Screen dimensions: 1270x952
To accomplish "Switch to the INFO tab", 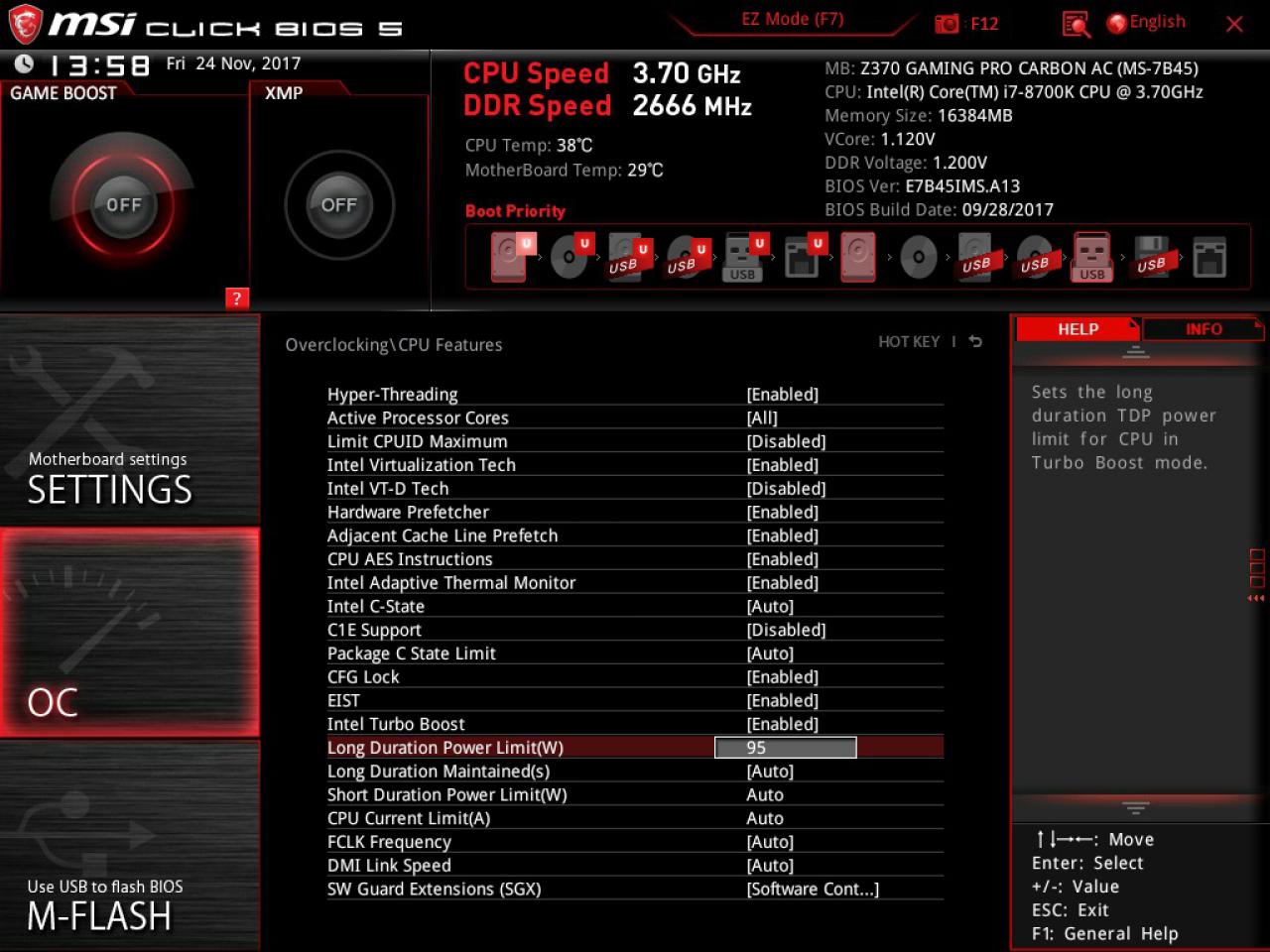I will coord(1204,329).
